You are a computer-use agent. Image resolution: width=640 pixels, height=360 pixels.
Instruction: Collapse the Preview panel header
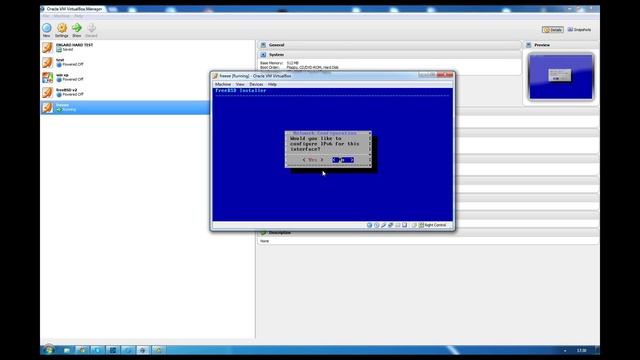tap(561, 45)
